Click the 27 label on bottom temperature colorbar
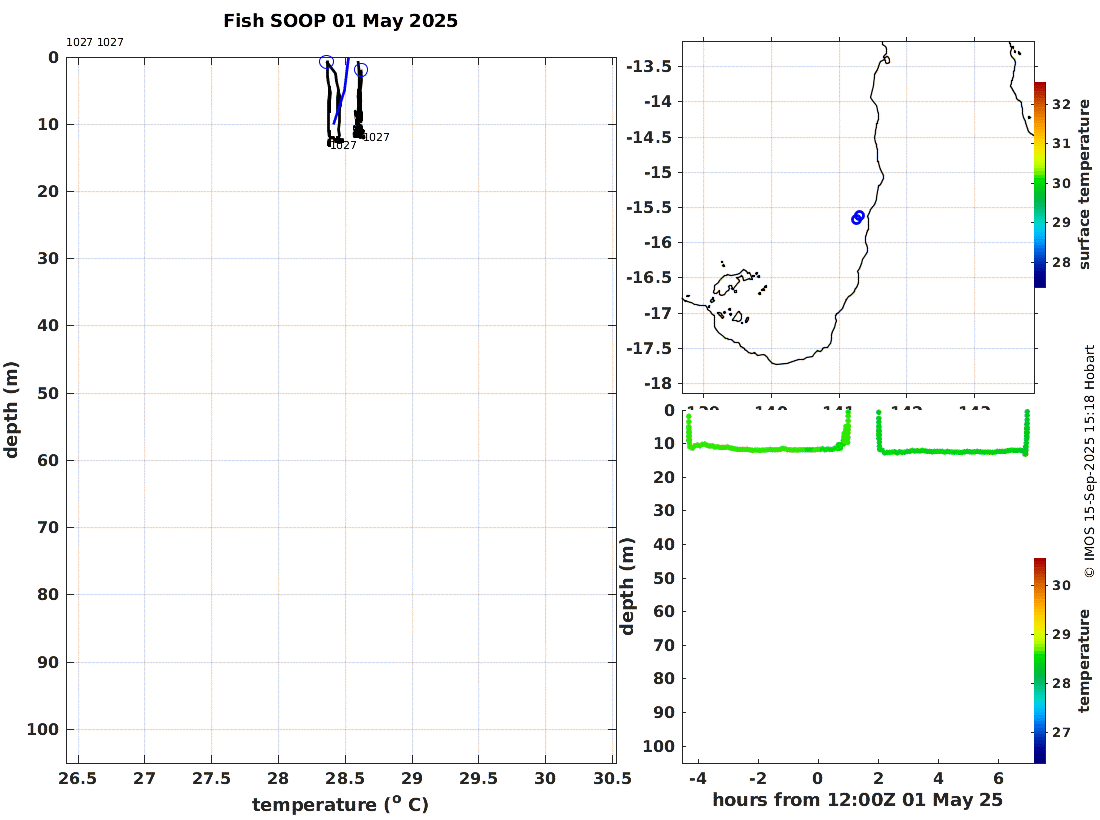Image resolution: width=1100 pixels, height=820 pixels. point(1061,732)
